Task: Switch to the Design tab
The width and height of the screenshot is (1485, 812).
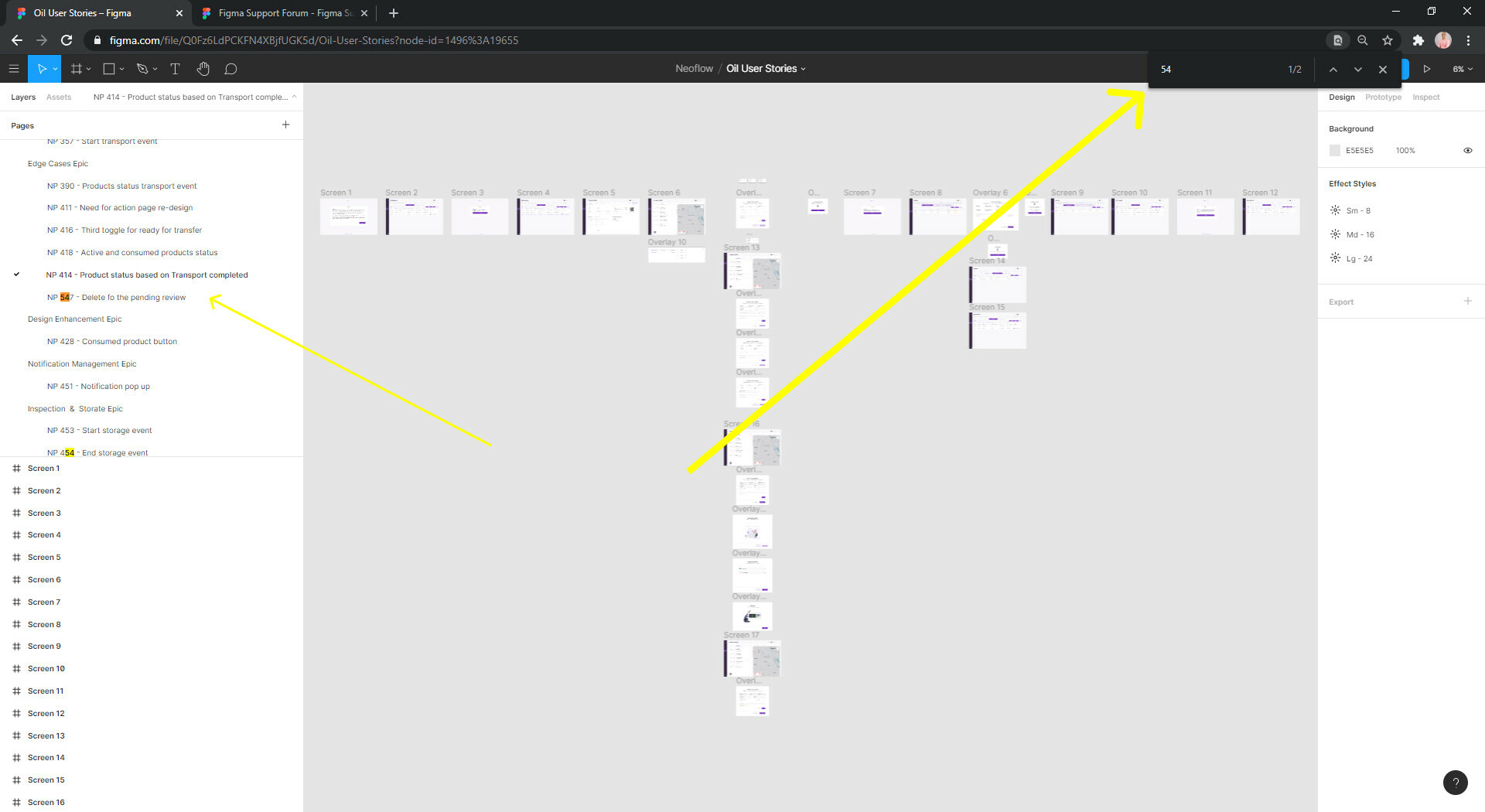Action: [x=1341, y=97]
